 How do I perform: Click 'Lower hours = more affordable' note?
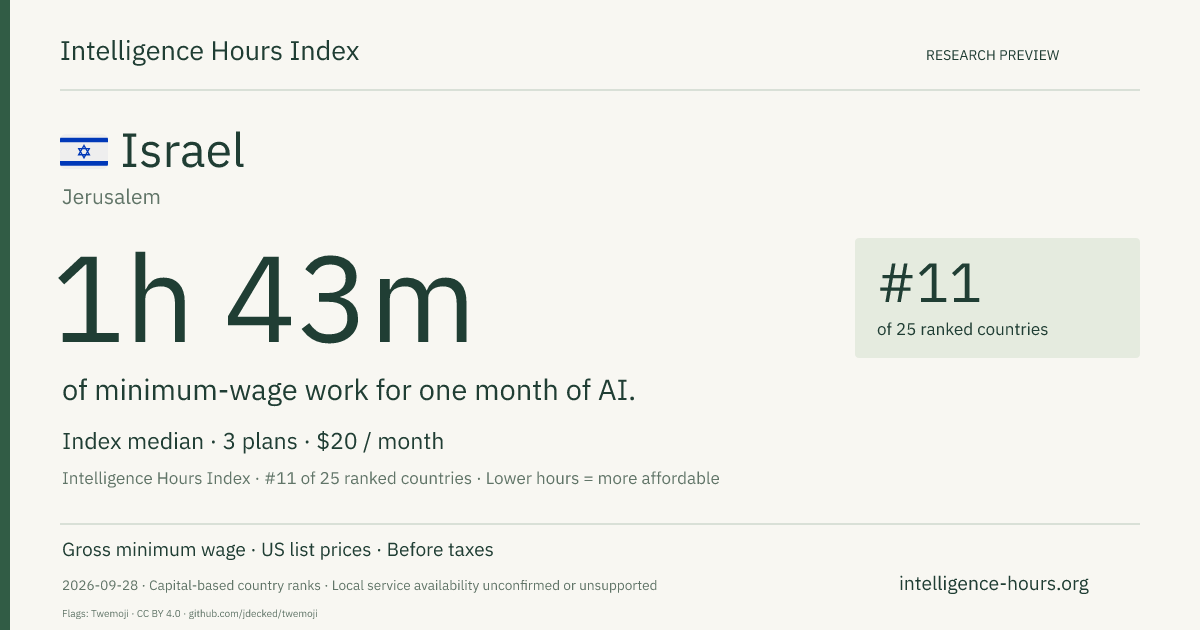click(602, 478)
